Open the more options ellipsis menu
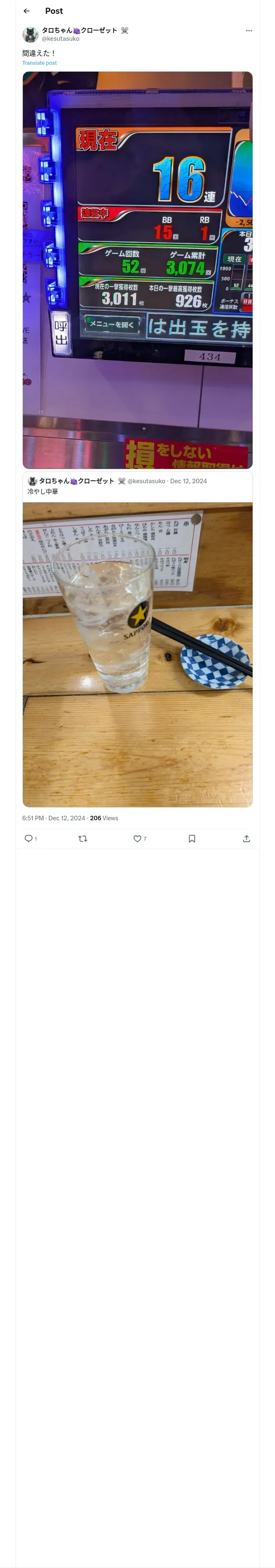Viewport: 275px width, 1568px height. pos(249,31)
